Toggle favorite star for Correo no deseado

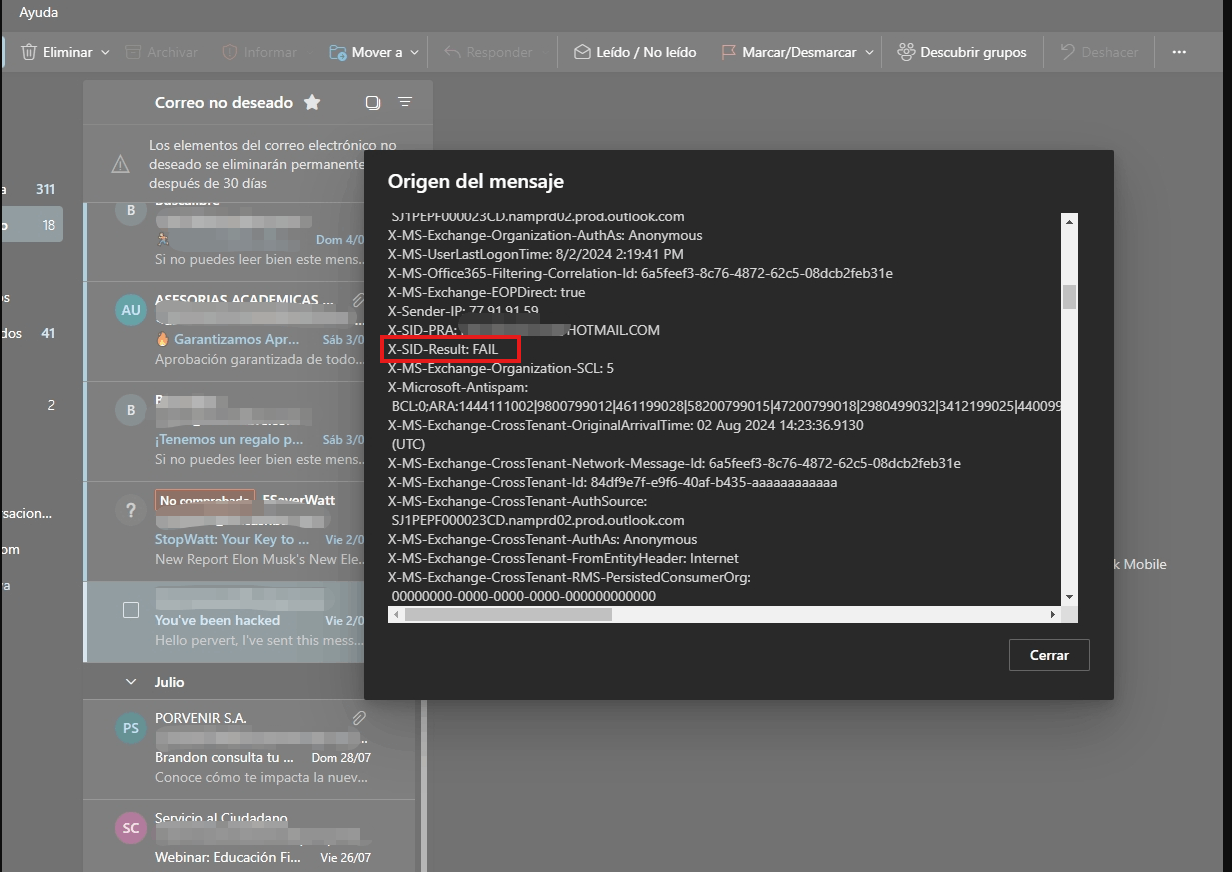[312, 102]
